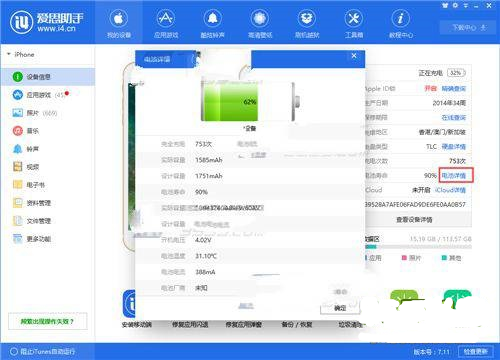
Task: Click the T-shirt skin icon in title bar
Action: point(445,6)
